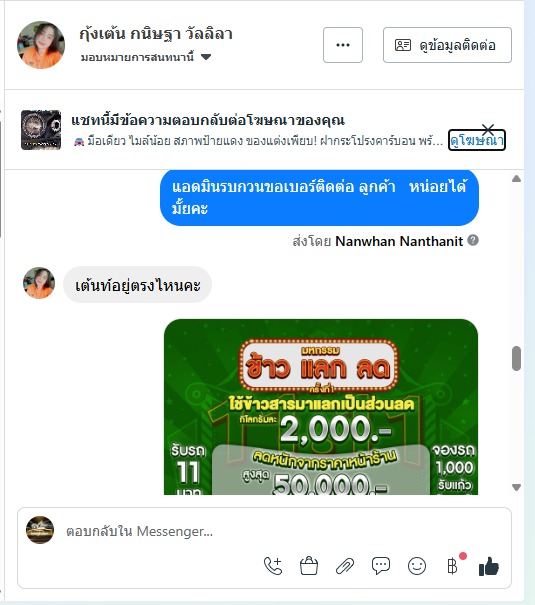Open the ดูโฆษณา view ad link
The width and height of the screenshot is (535, 605).
[x=477, y=140]
